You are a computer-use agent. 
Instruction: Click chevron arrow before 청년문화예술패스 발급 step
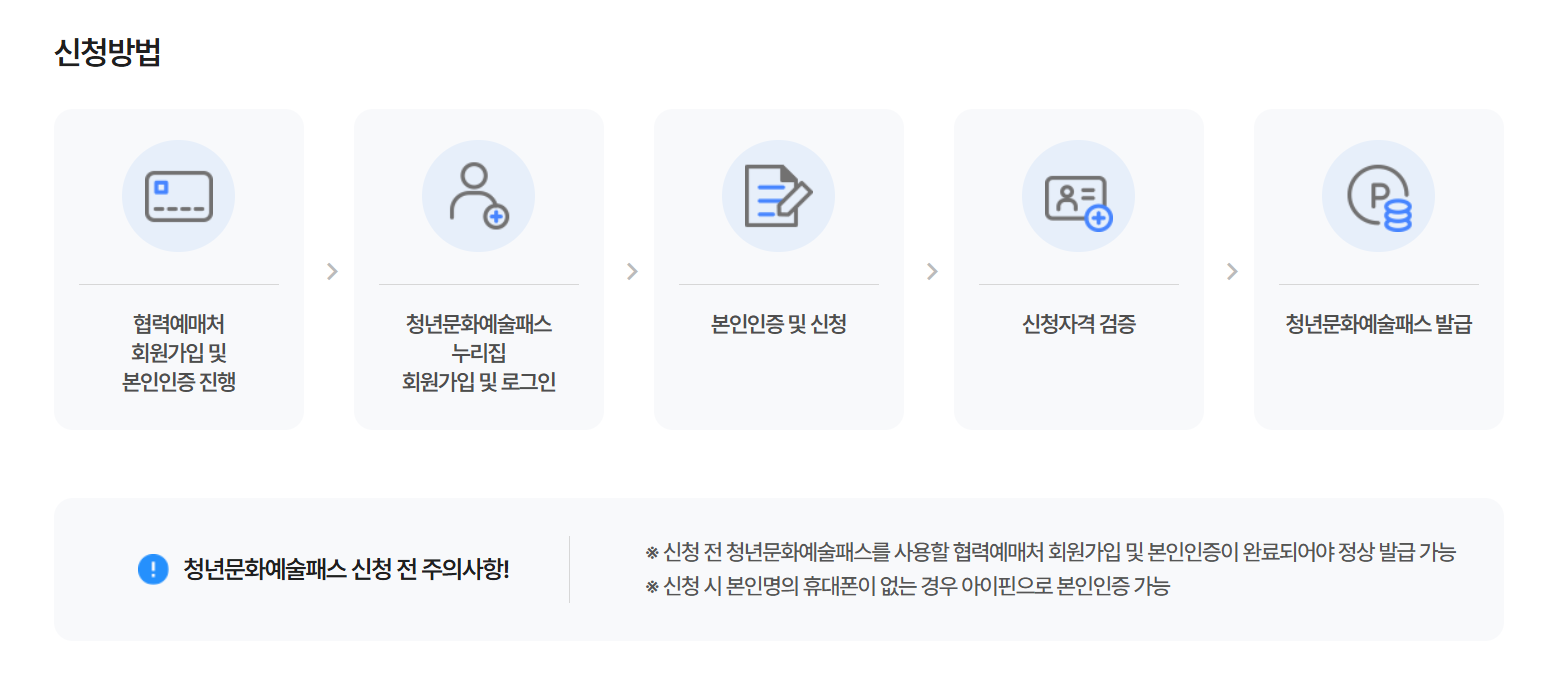pos(1232,271)
